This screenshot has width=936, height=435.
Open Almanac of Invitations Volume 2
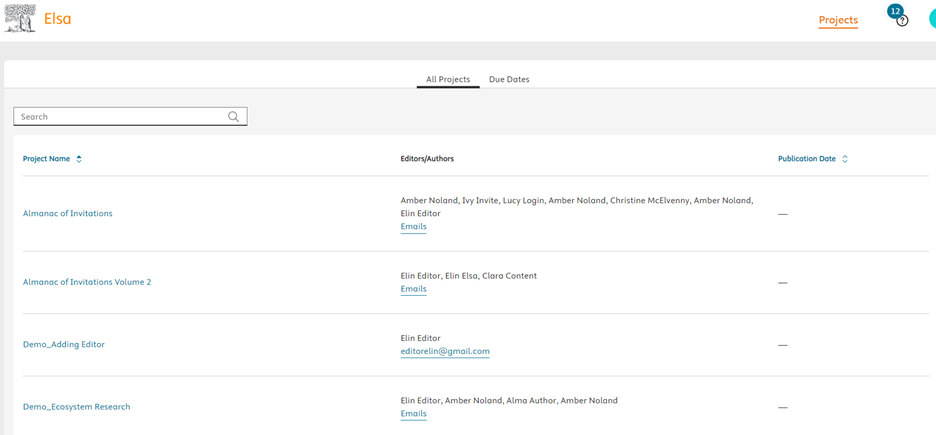tap(87, 282)
